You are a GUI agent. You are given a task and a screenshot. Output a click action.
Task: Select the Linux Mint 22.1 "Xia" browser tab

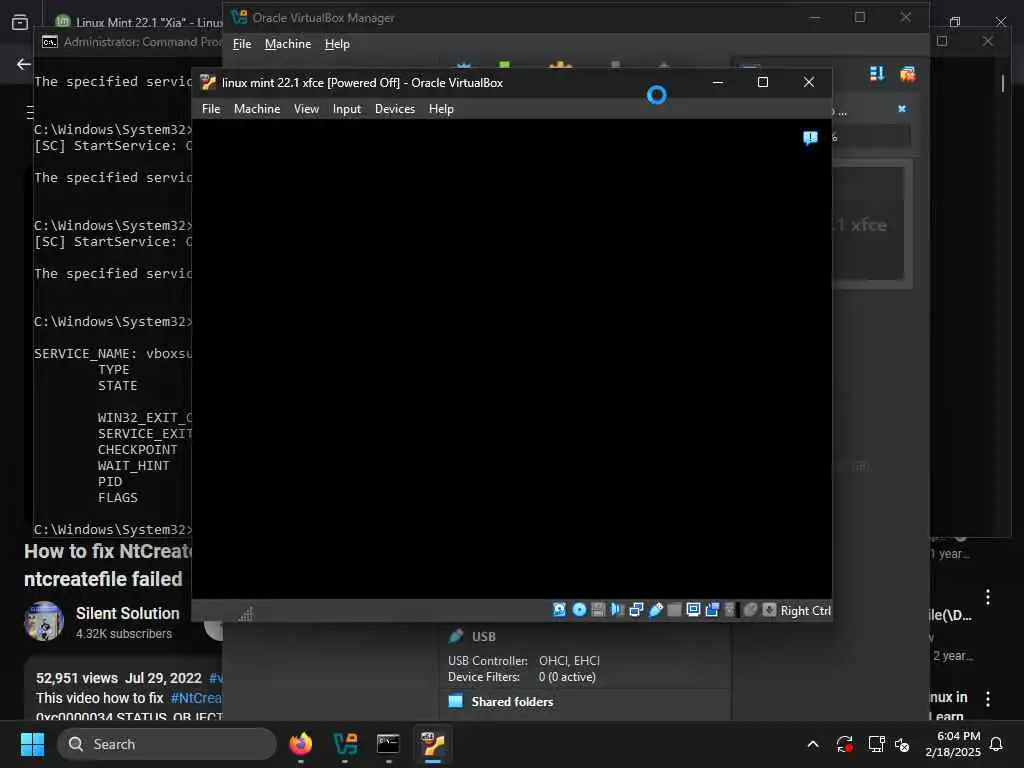pyautogui.click(x=138, y=22)
